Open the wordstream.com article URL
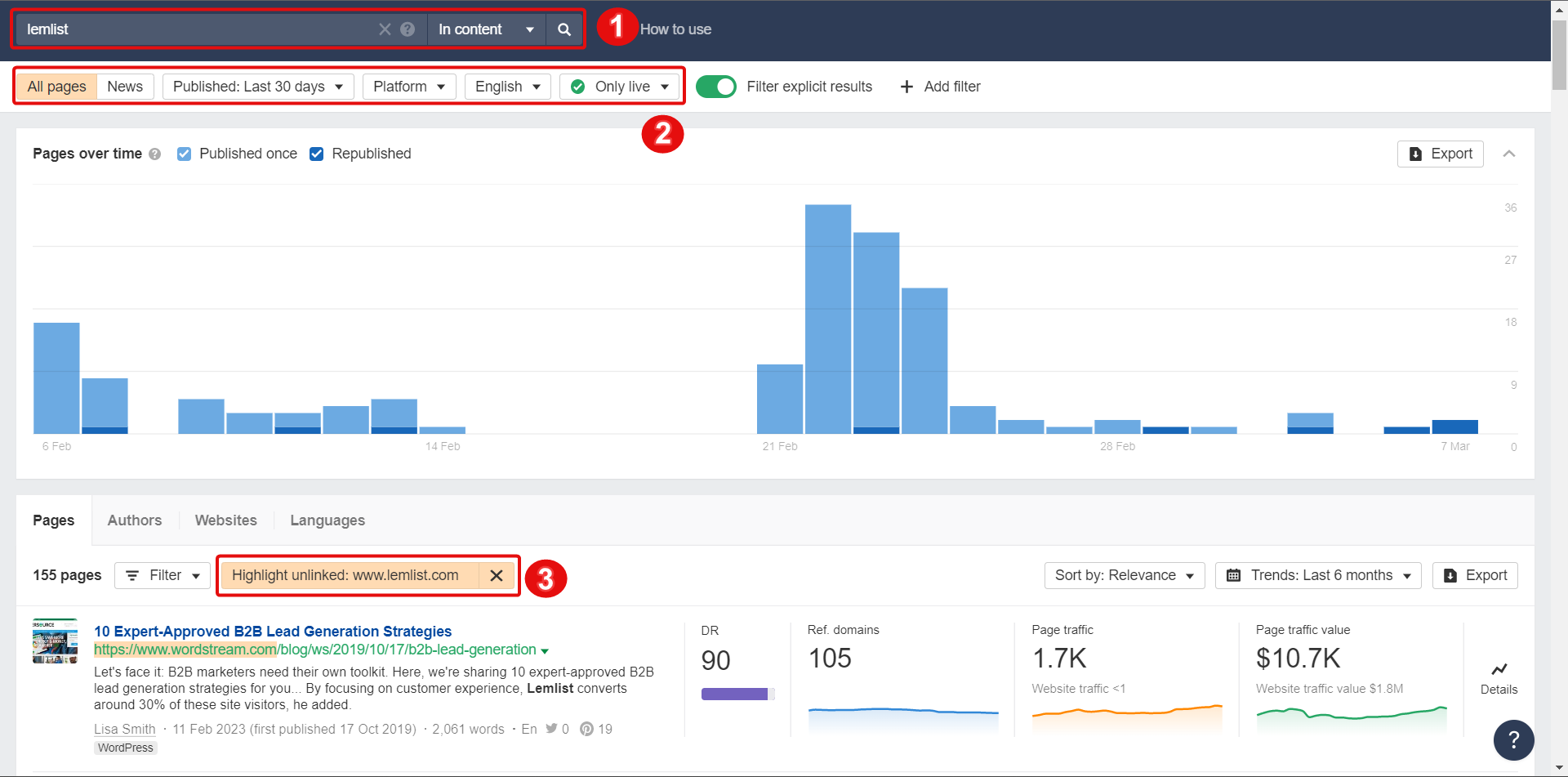 [315, 650]
